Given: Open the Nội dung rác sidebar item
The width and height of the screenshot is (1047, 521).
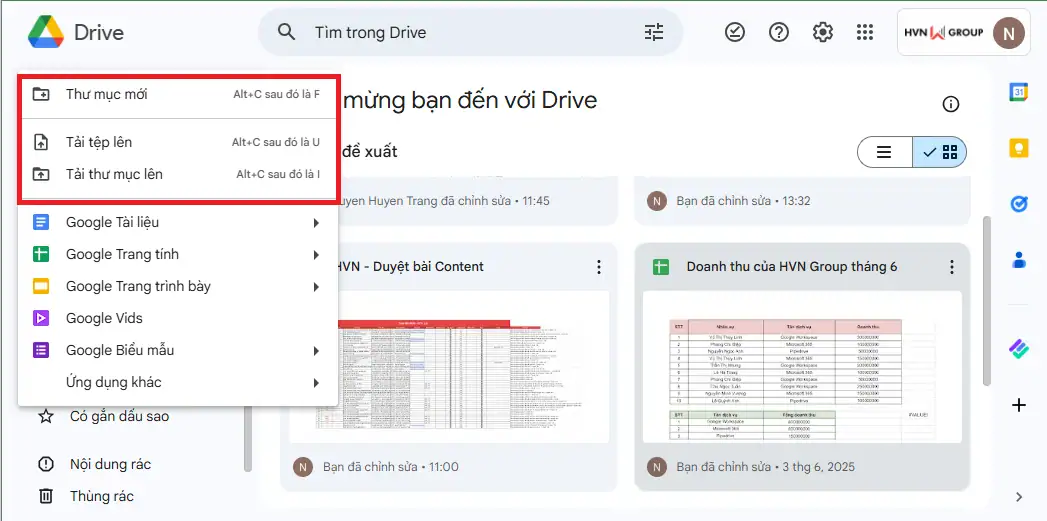Looking at the screenshot, I should tap(110, 464).
